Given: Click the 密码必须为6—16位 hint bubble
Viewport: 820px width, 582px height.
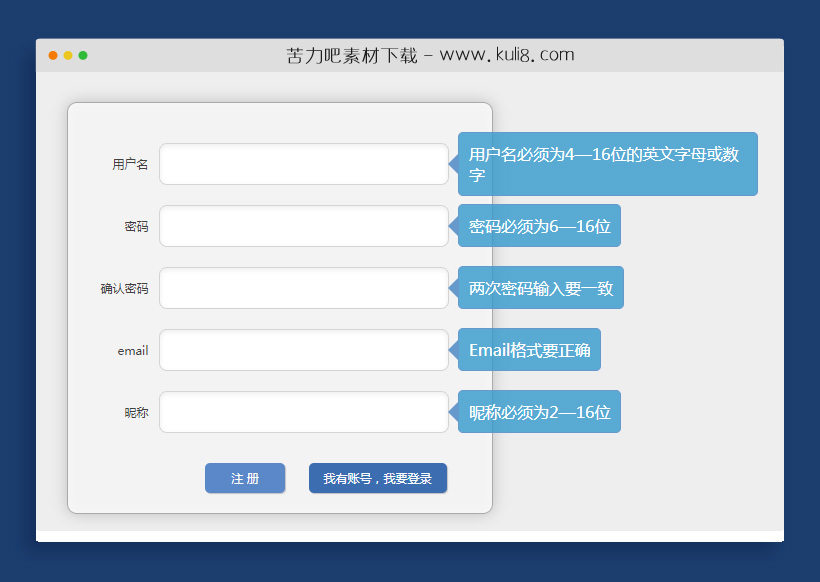Looking at the screenshot, I should pos(540,226).
